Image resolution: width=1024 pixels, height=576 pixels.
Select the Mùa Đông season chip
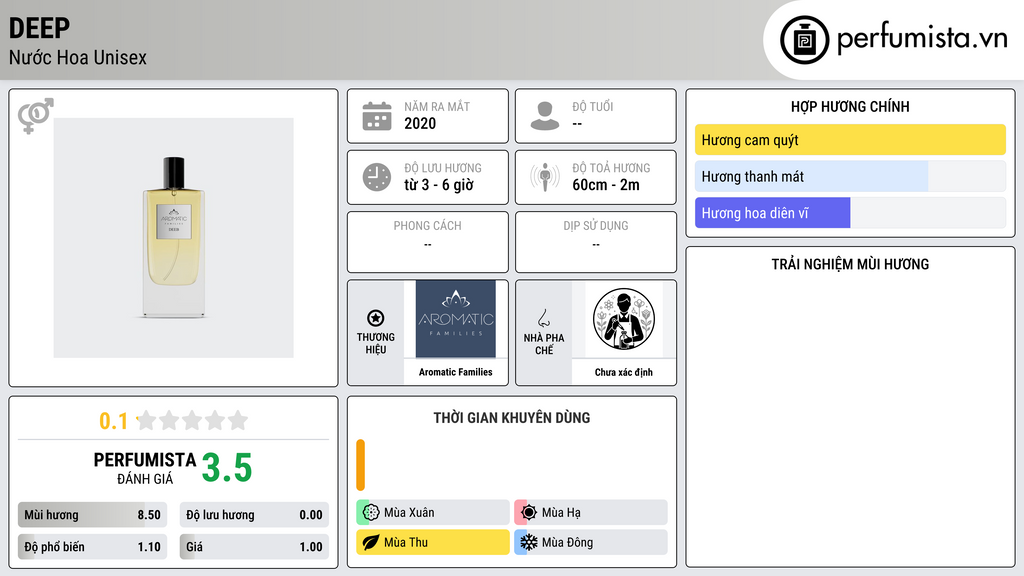pyautogui.click(x=591, y=542)
